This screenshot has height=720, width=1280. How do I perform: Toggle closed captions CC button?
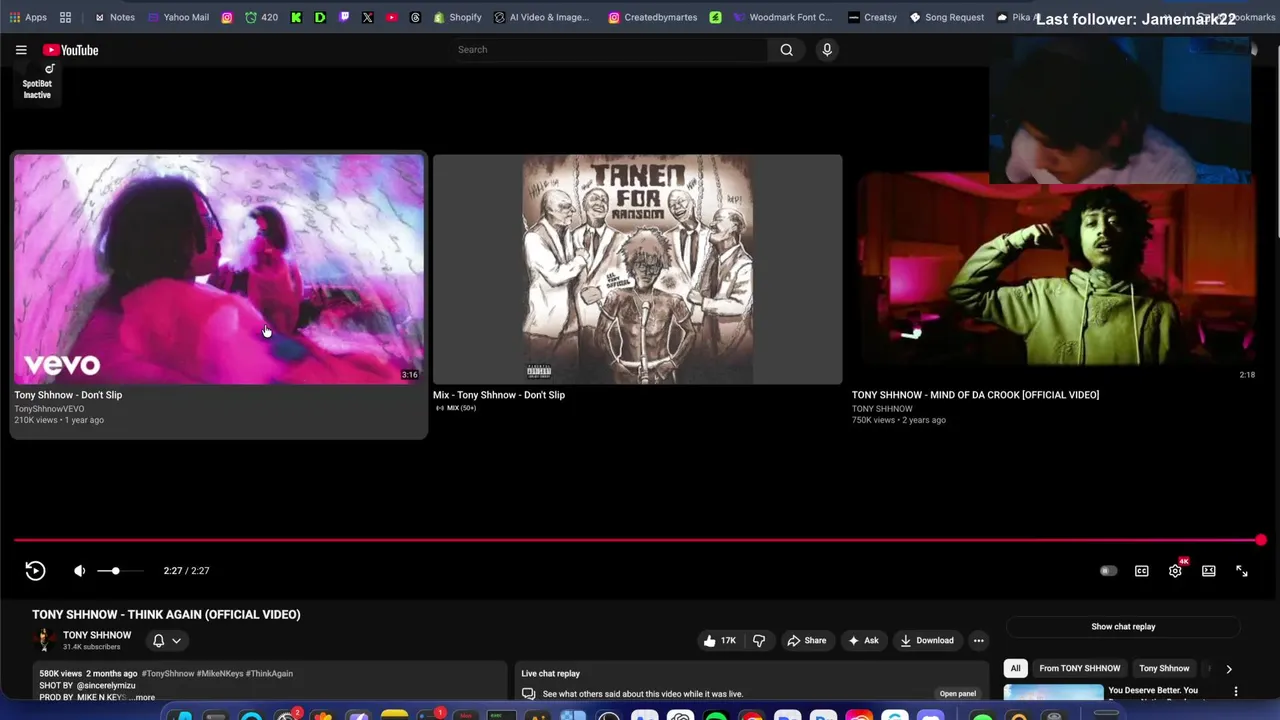click(1142, 571)
